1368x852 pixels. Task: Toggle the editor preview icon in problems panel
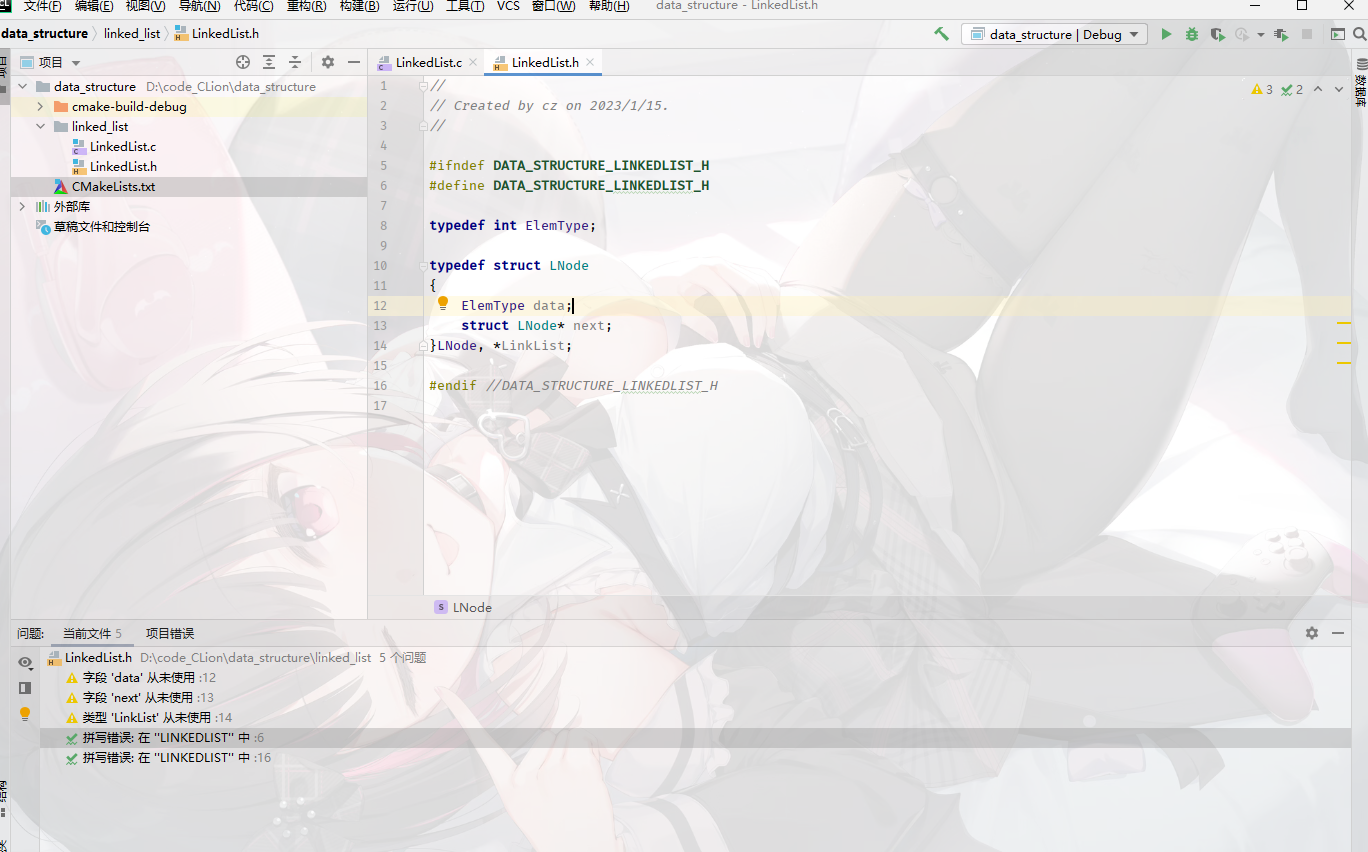click(25, 688)
